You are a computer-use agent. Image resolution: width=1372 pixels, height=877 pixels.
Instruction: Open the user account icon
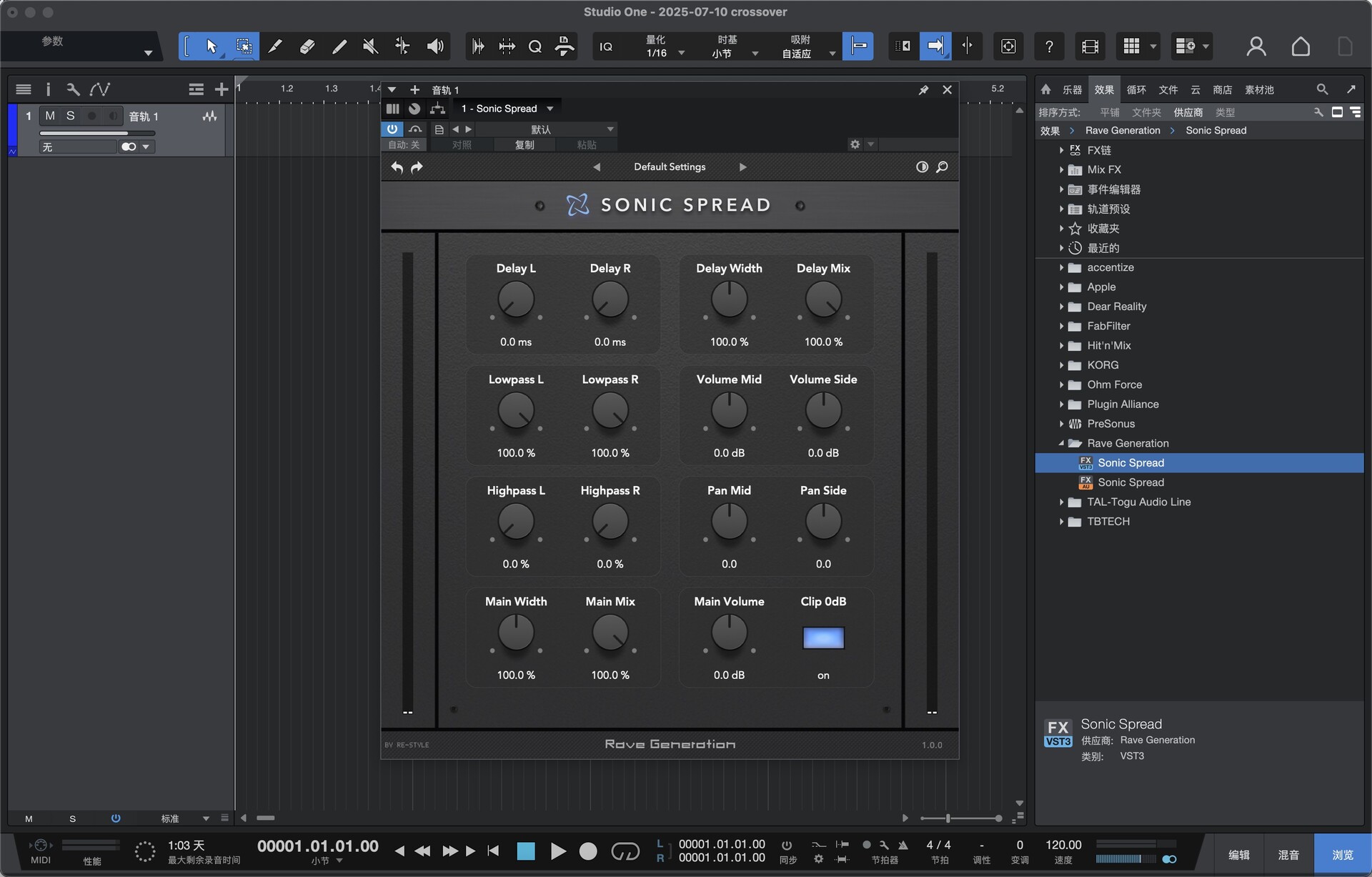(x=1256, y=46)
